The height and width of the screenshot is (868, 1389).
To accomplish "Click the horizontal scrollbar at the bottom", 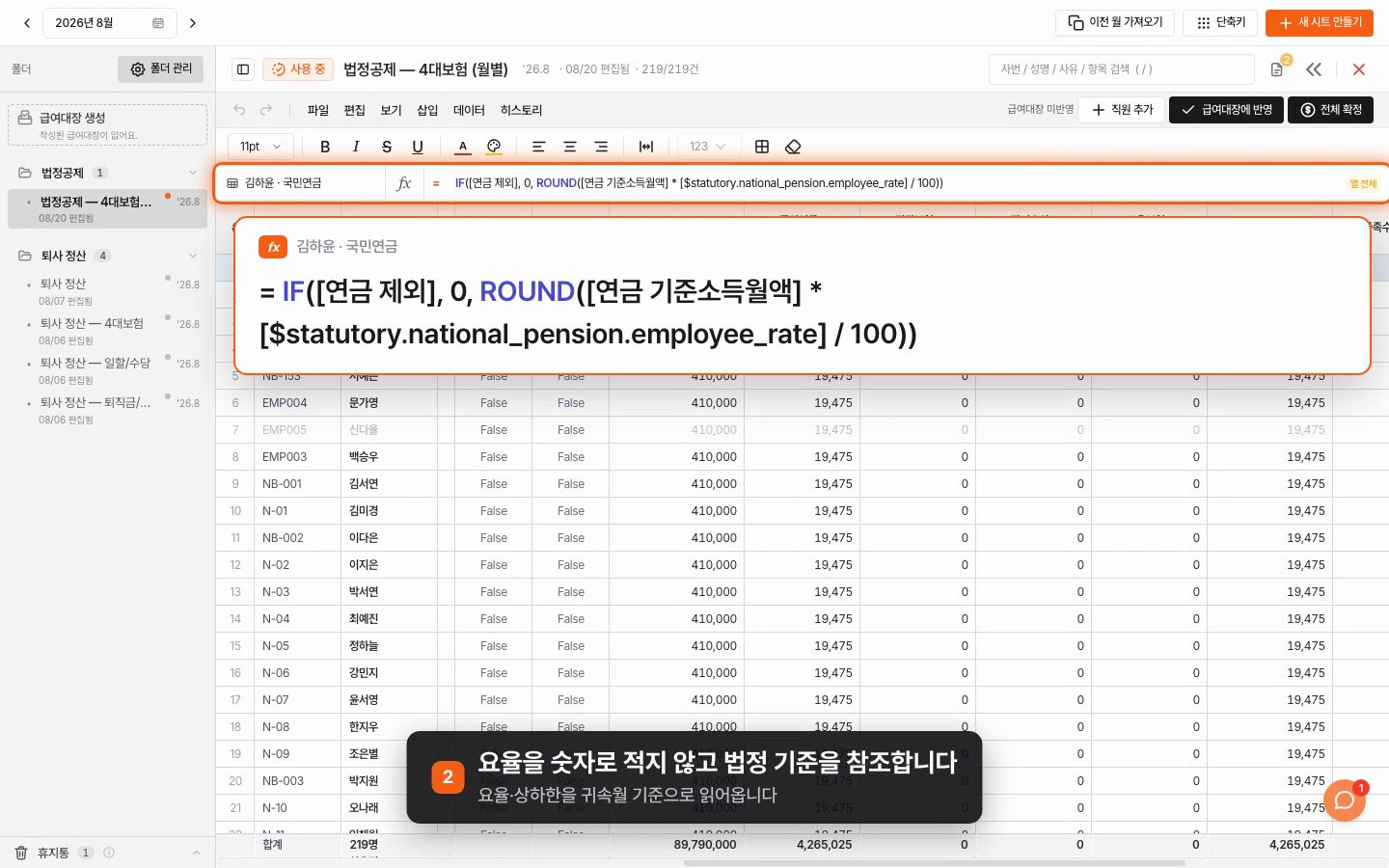I will (934, 863).
